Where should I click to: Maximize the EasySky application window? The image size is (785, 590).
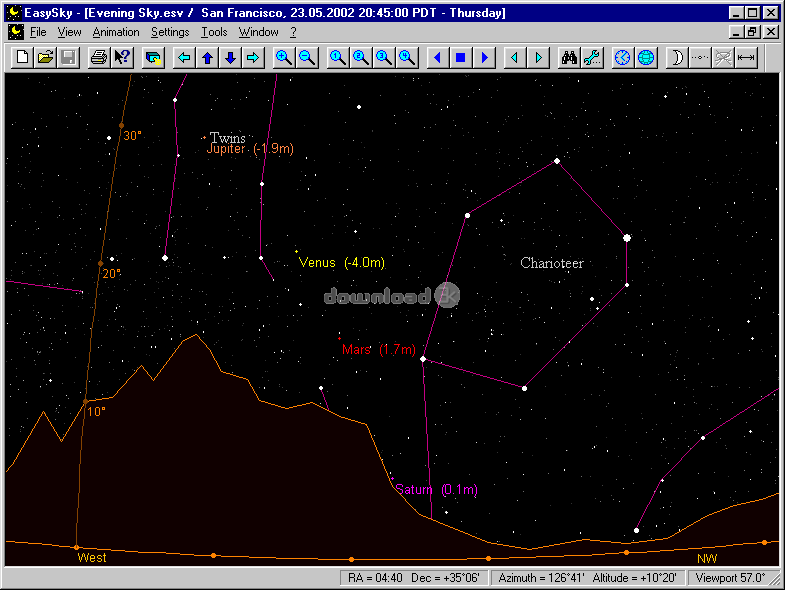[753, 13]
